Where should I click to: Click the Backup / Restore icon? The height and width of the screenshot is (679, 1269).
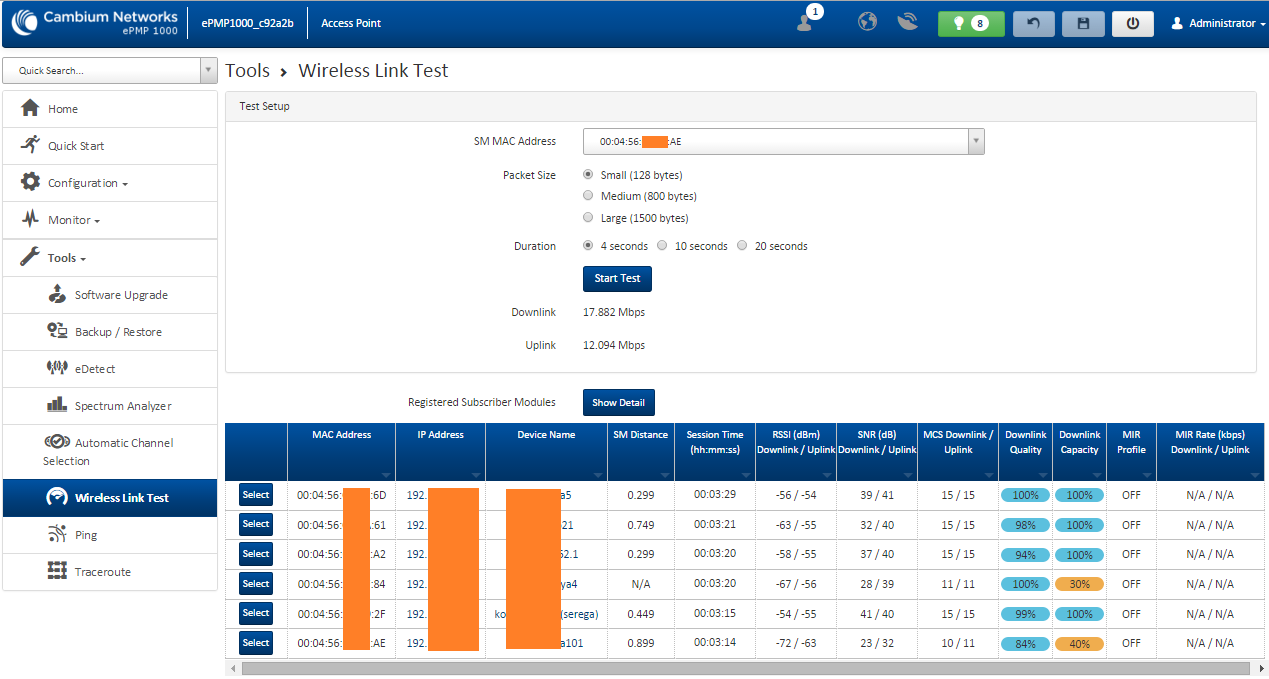pos(57,331)
